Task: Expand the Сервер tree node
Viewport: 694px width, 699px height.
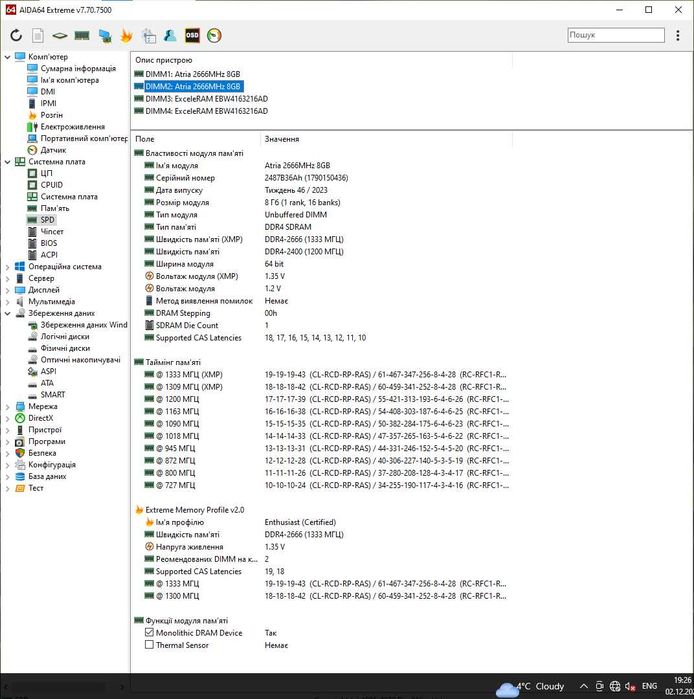Action: (x=7, y=279)
